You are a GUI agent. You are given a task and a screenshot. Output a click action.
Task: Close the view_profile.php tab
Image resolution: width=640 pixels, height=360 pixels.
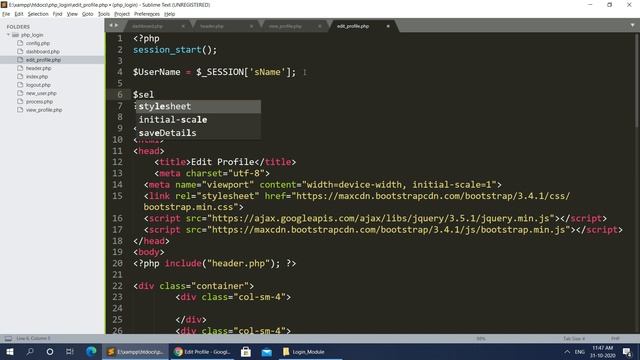(x=320, y=26)
